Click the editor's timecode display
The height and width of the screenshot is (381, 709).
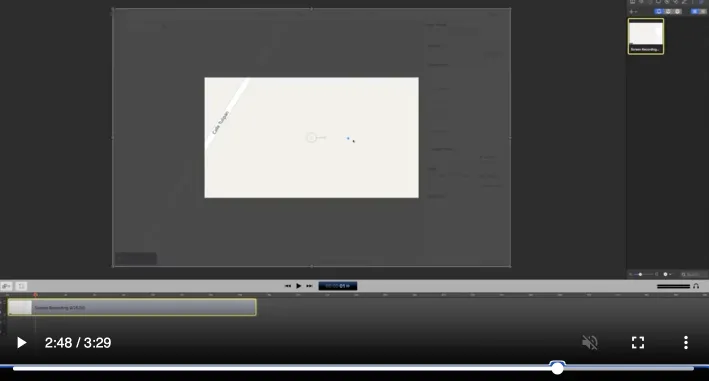338,286
